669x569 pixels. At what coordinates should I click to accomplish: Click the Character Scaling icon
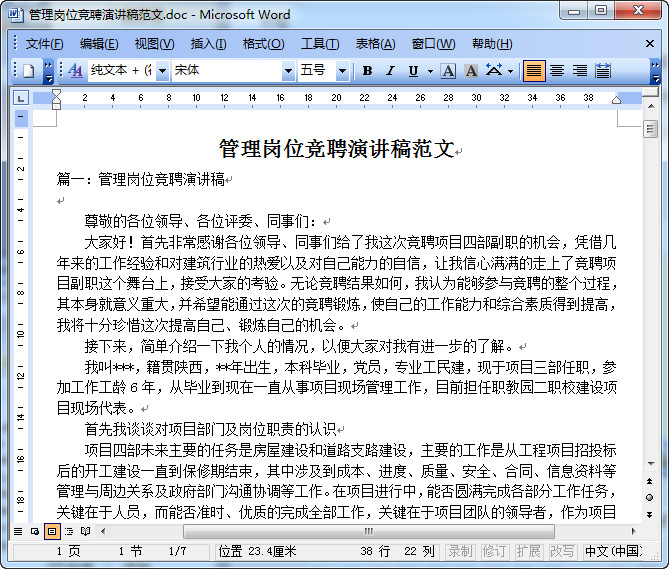click(x=494, y=71)
